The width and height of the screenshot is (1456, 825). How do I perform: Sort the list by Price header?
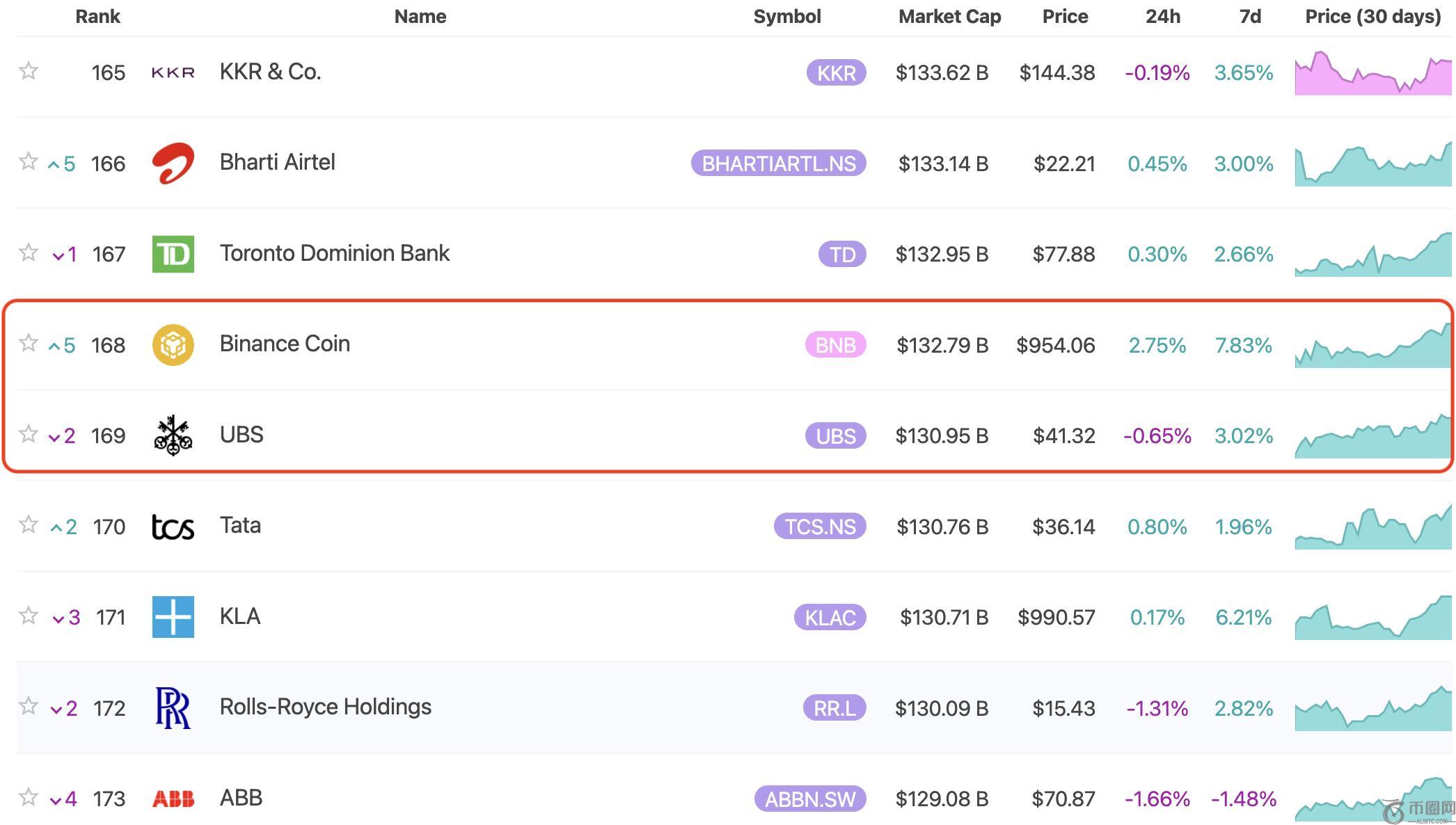[x=1065, y=17]
